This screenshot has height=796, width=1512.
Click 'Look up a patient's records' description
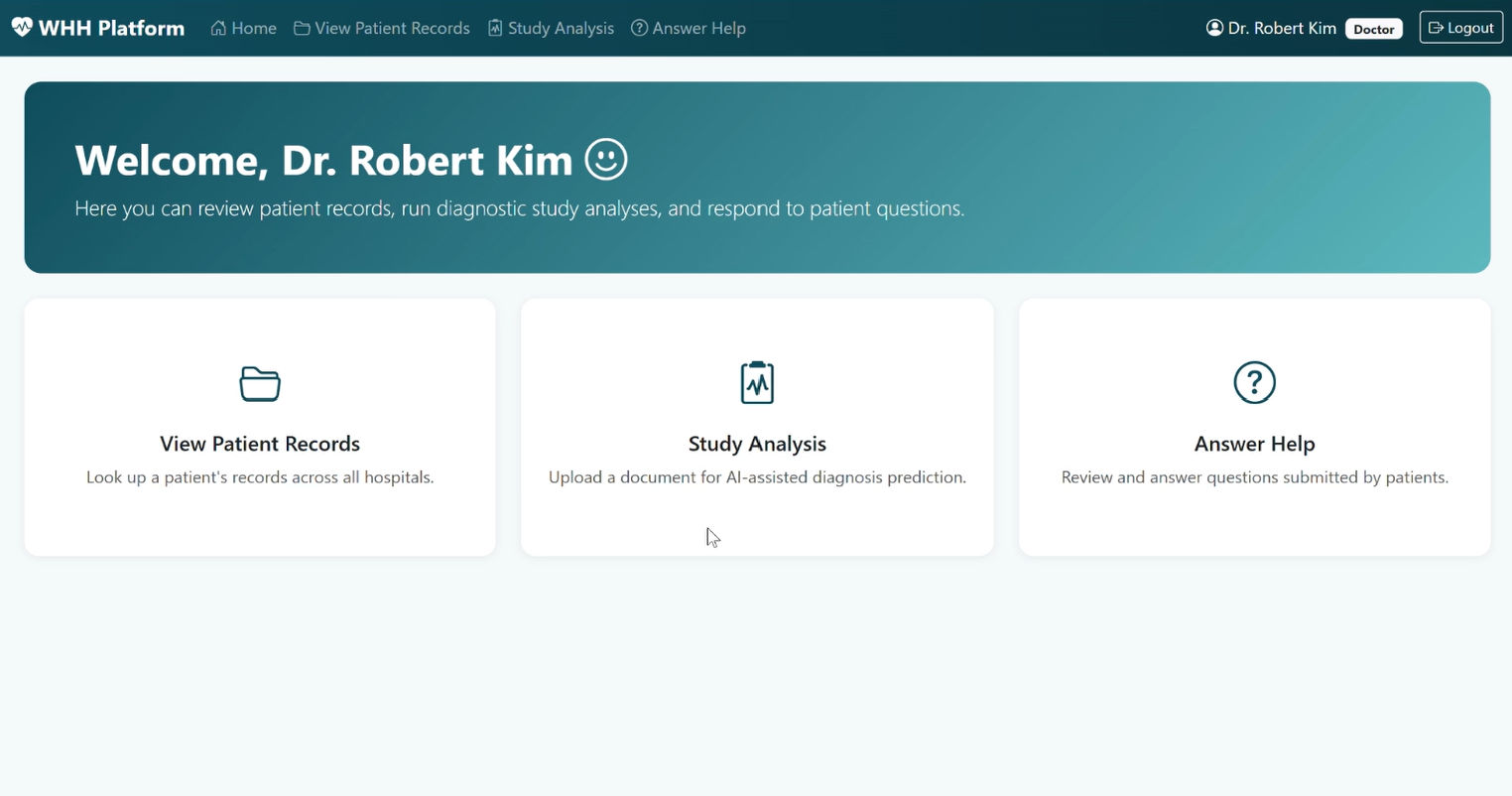pos(260,477)
